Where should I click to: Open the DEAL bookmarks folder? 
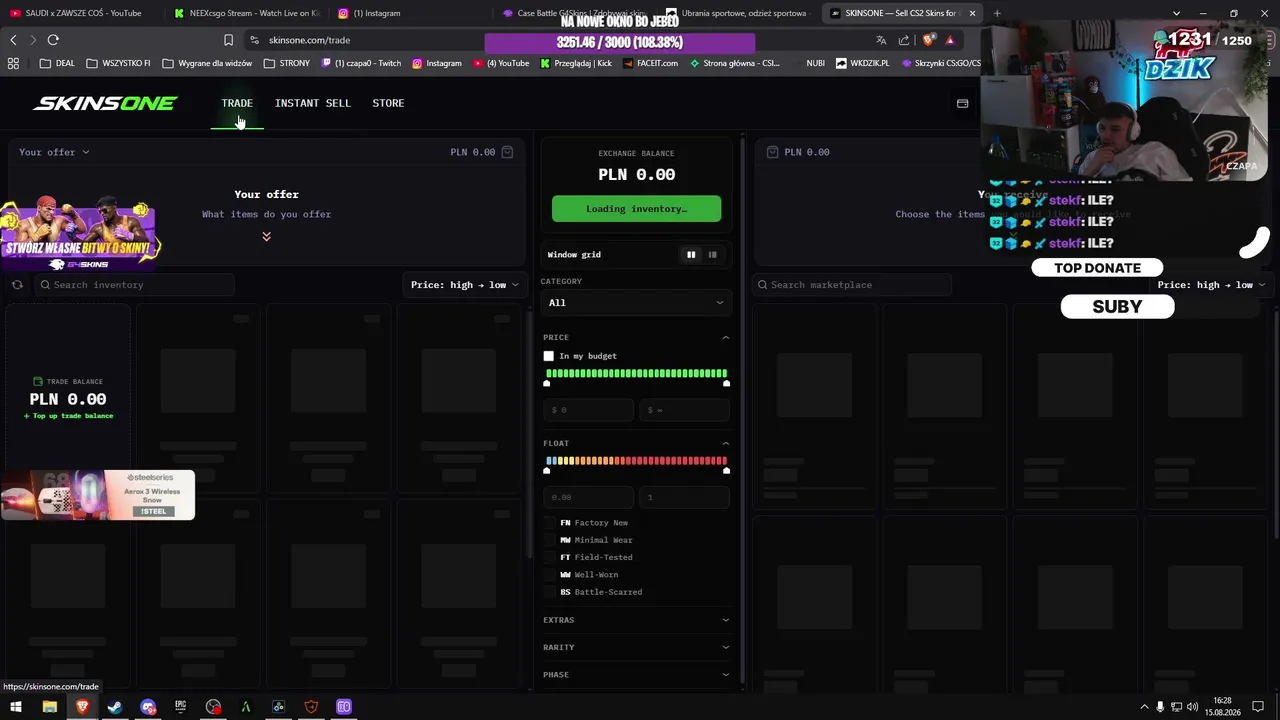pos(58,63)
